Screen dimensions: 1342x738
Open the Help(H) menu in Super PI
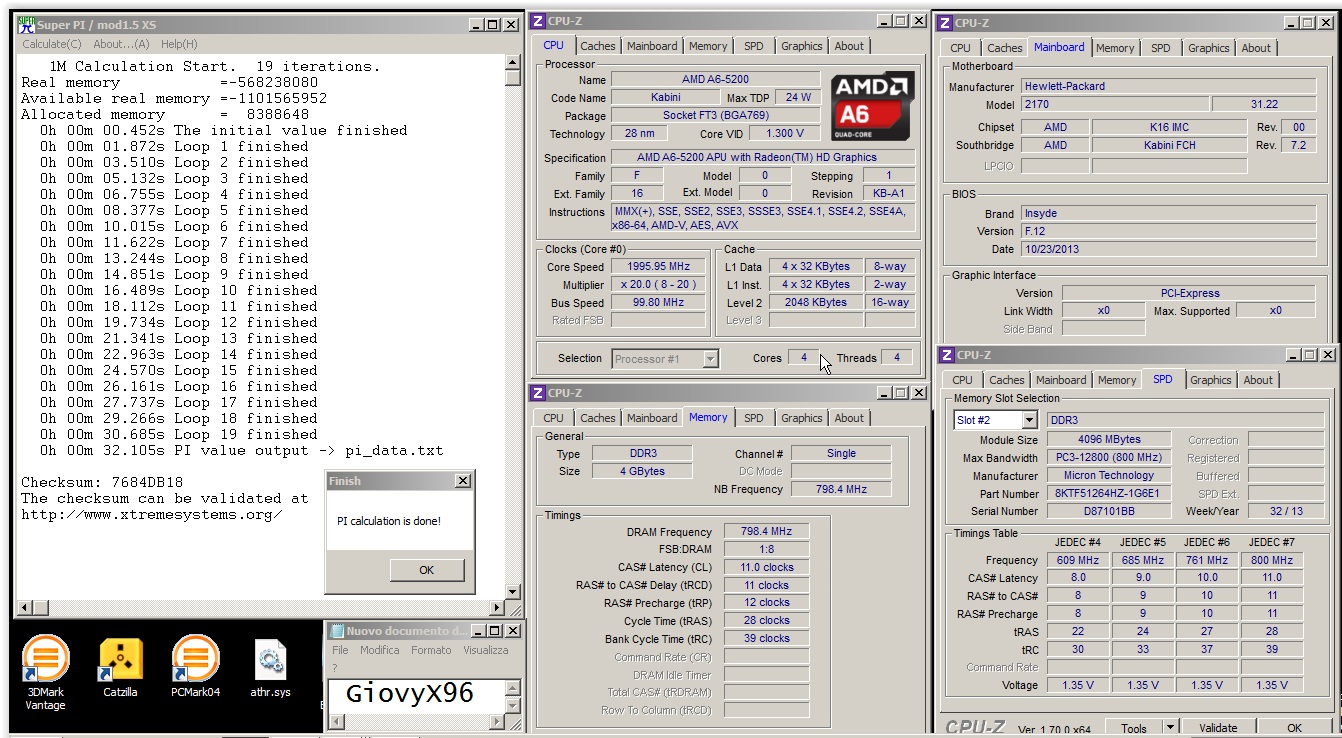(x=179, y=44)
